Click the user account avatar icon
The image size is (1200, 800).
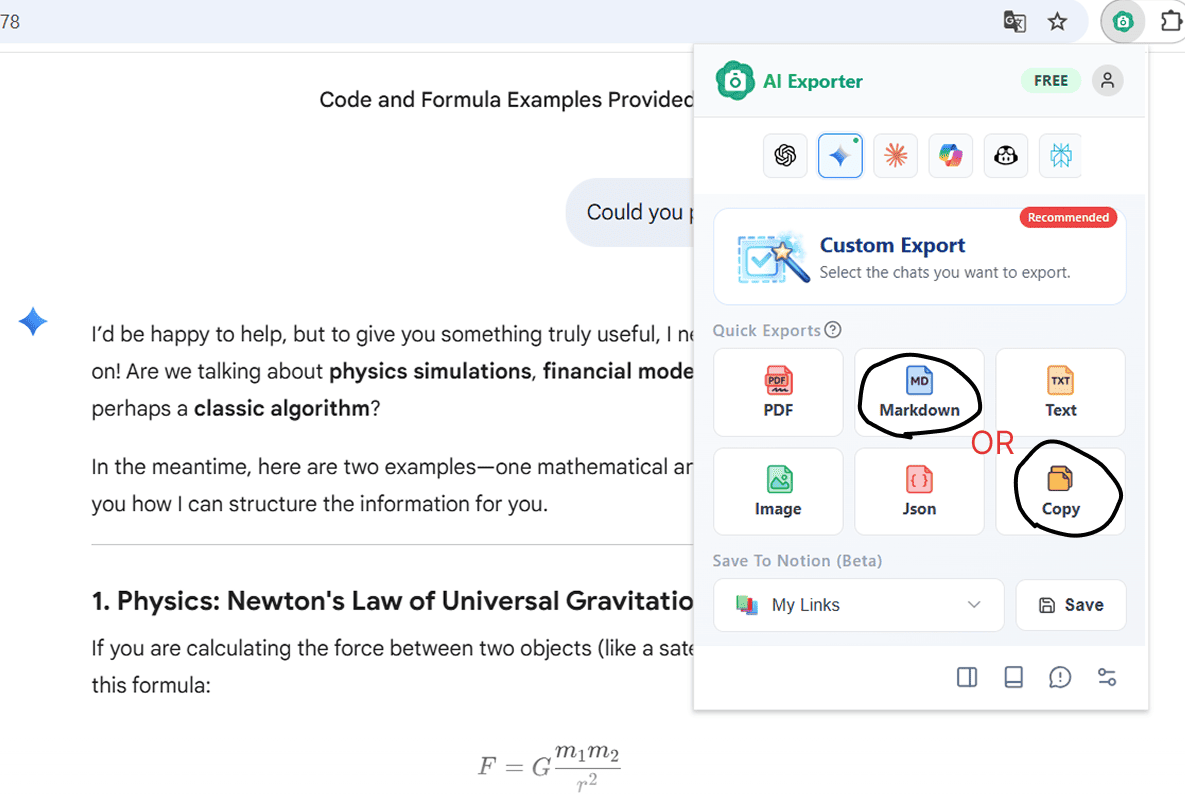tap(1107, 81)
